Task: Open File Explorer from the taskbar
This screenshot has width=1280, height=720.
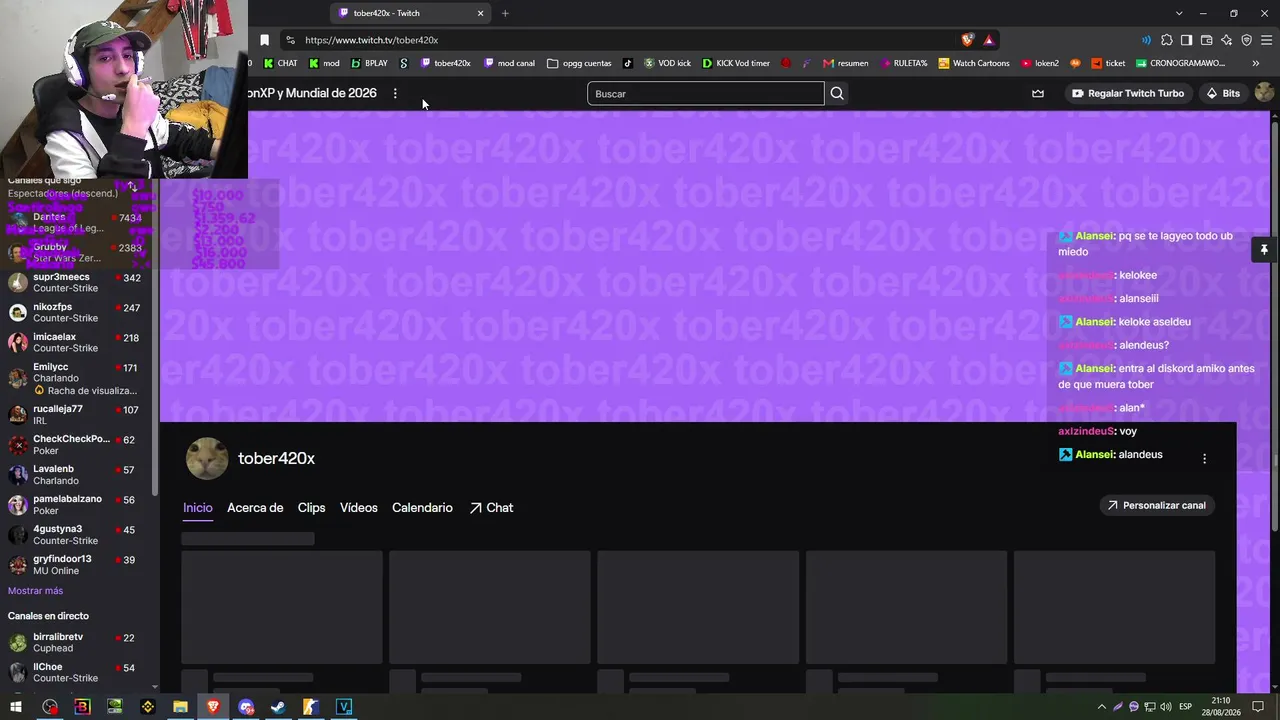Action: (180, 707)
